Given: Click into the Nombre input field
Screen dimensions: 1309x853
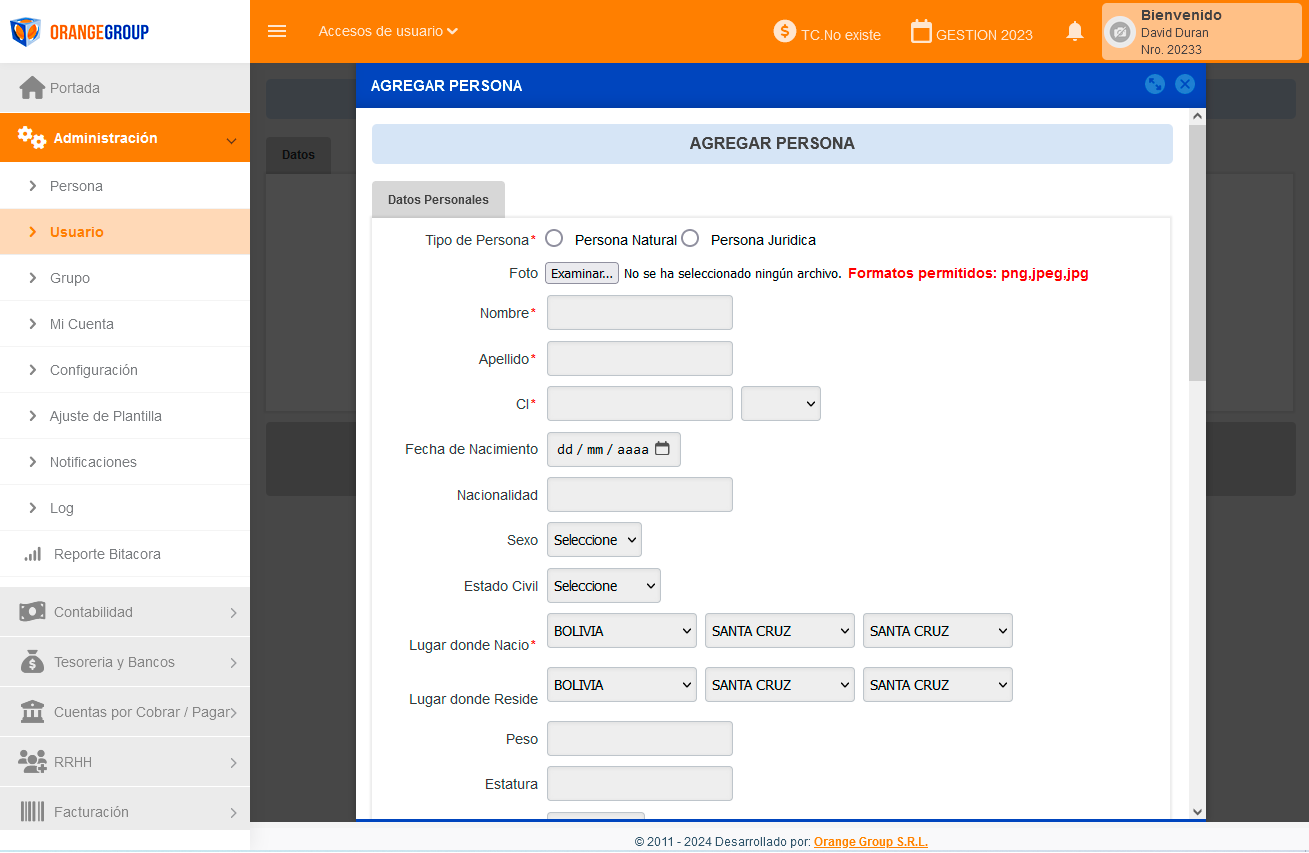Looking at the screenshot, I should (x=640, y=313).
